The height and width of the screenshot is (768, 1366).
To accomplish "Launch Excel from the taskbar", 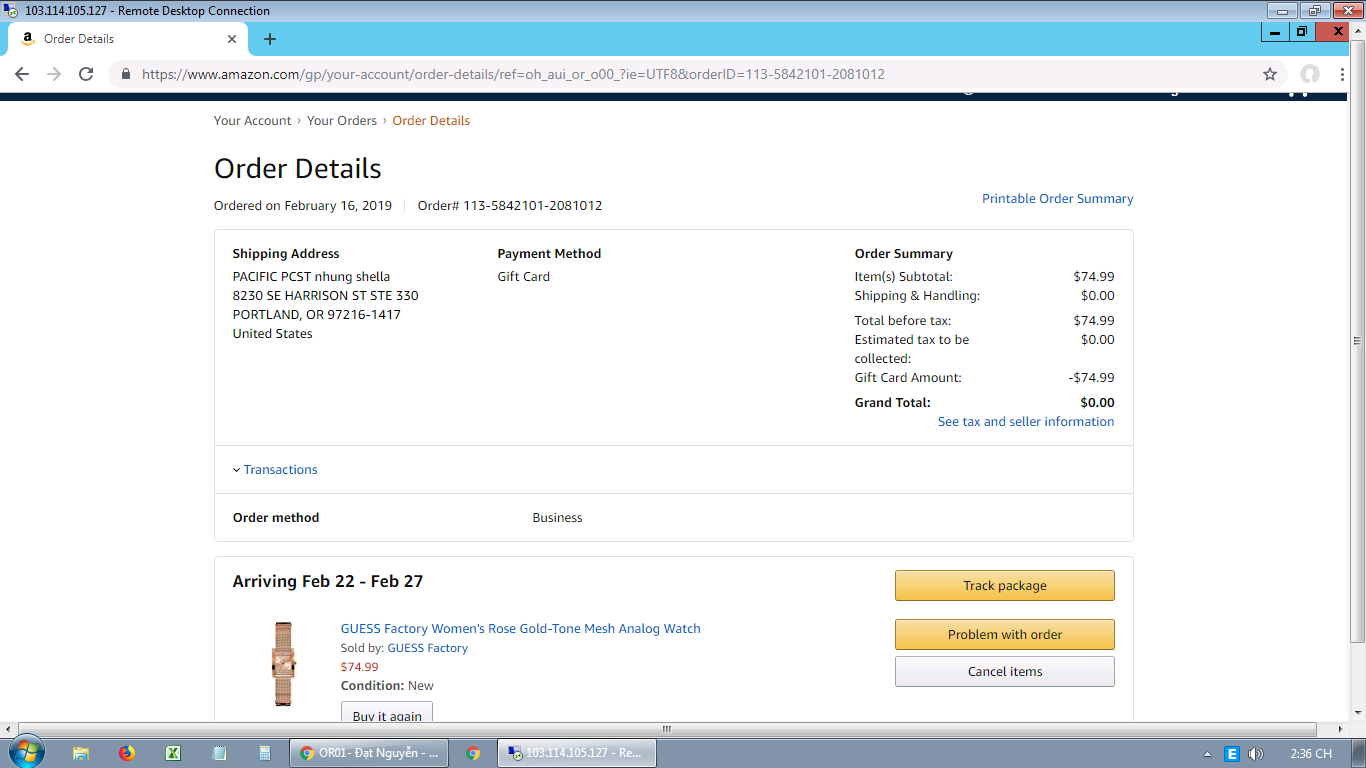I will pos(173,753).
